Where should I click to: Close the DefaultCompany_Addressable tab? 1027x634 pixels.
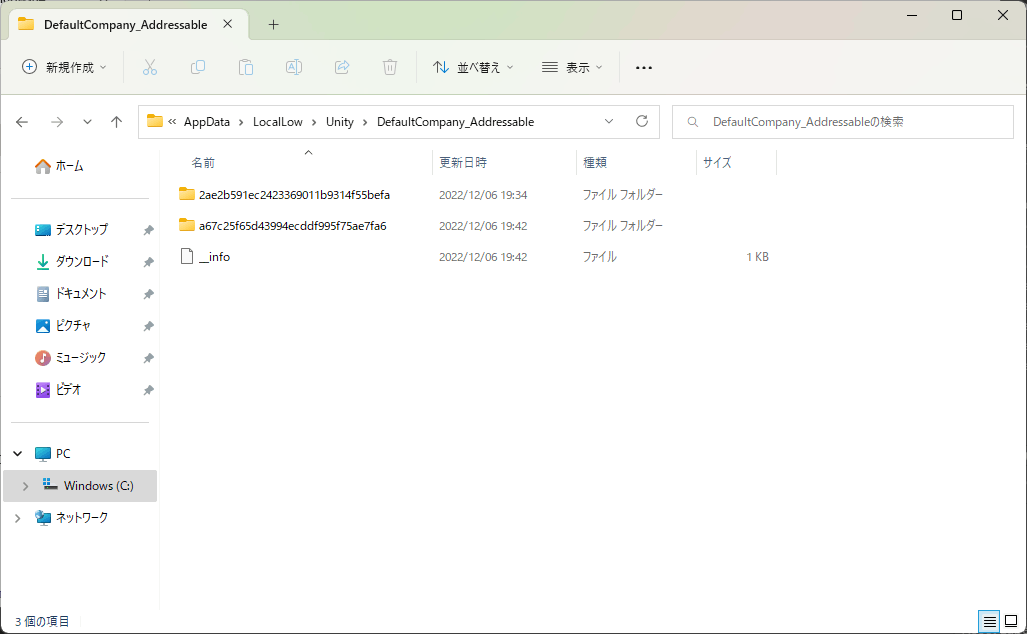227,24
